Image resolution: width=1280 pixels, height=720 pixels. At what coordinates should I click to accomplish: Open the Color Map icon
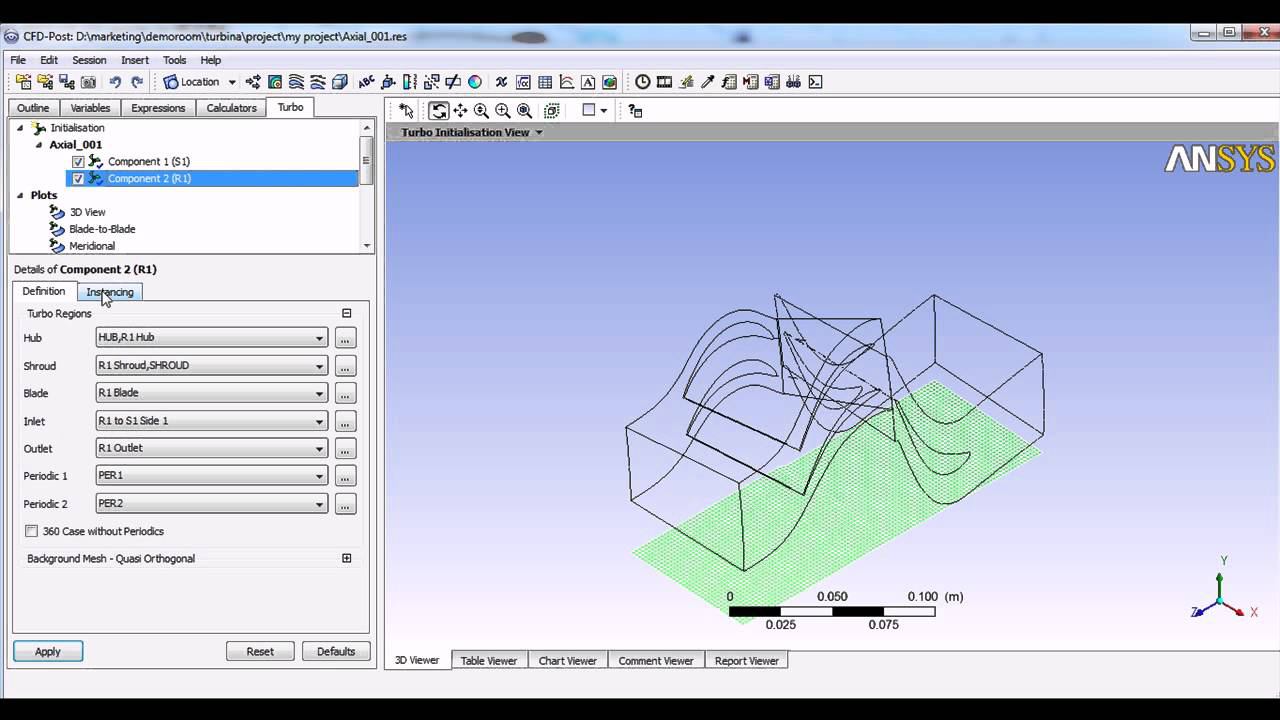(475, 82)
